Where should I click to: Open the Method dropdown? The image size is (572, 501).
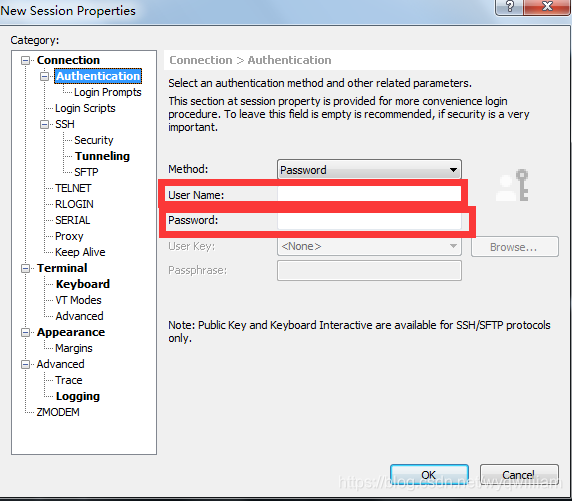[369, 169]
